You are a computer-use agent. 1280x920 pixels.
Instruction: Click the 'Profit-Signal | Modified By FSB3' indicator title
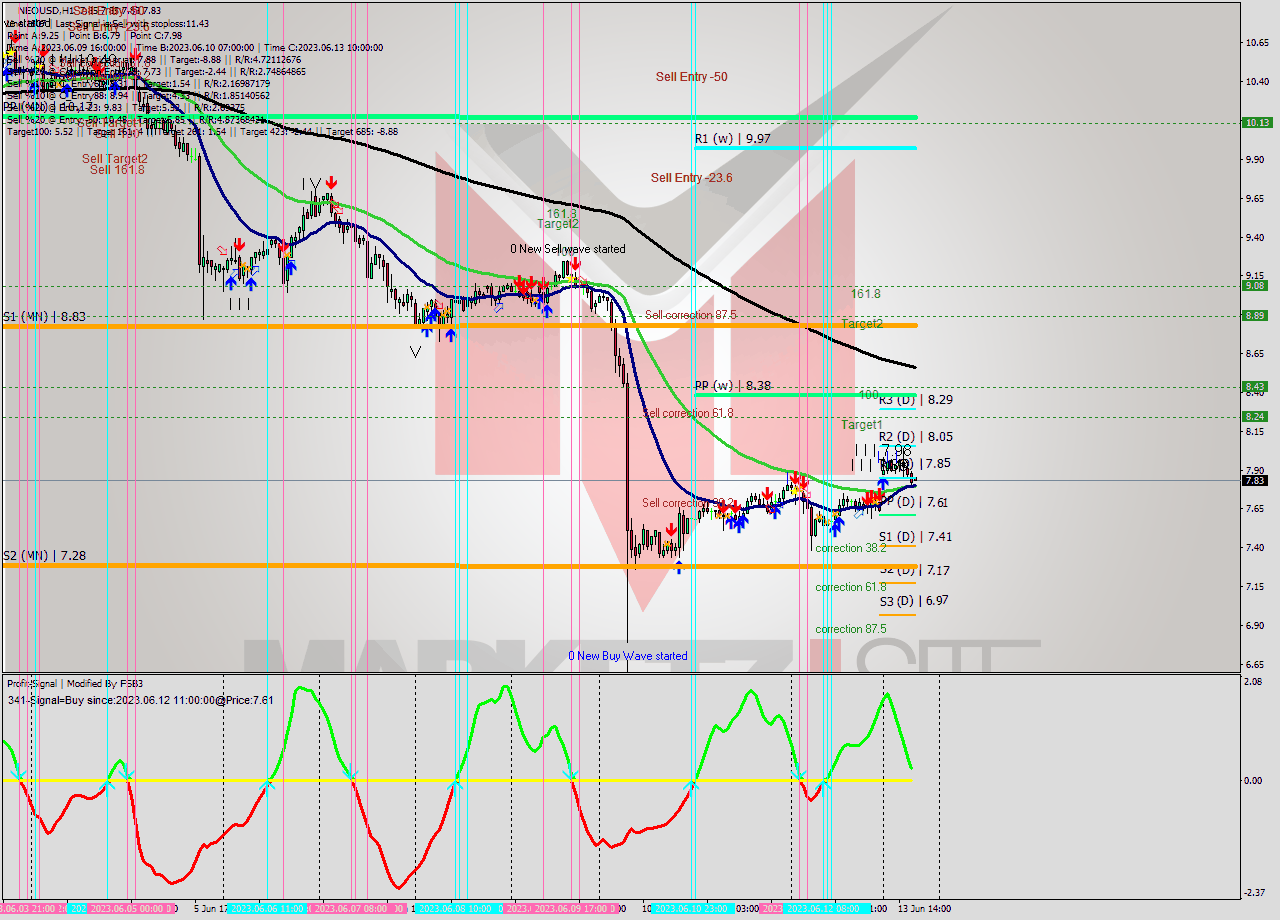click(x=75, y=684)
